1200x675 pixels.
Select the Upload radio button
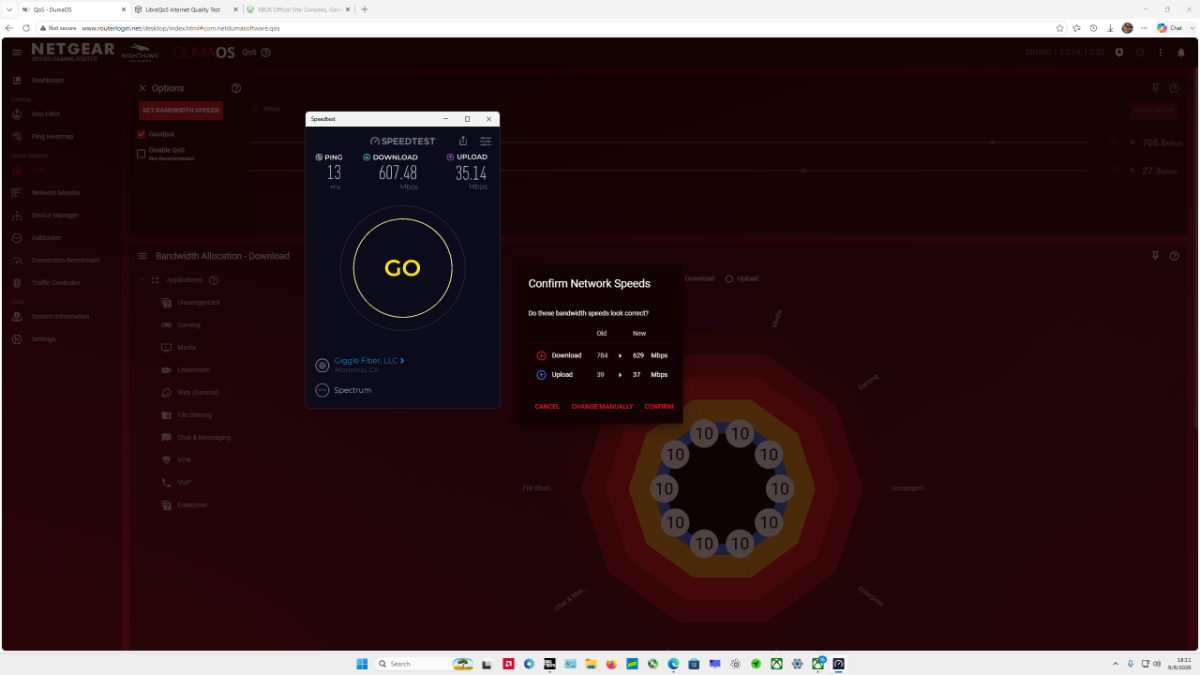730,279
